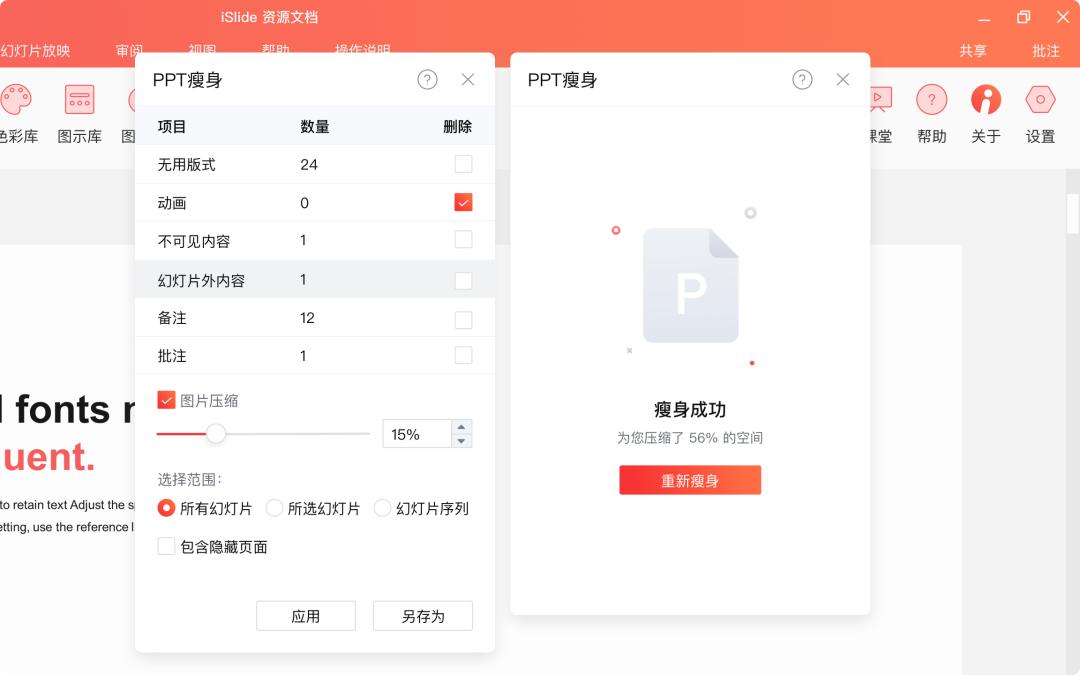Click the 另存为 save-as button
This screenshot has width=1080, height=675.
click(422, 615)
